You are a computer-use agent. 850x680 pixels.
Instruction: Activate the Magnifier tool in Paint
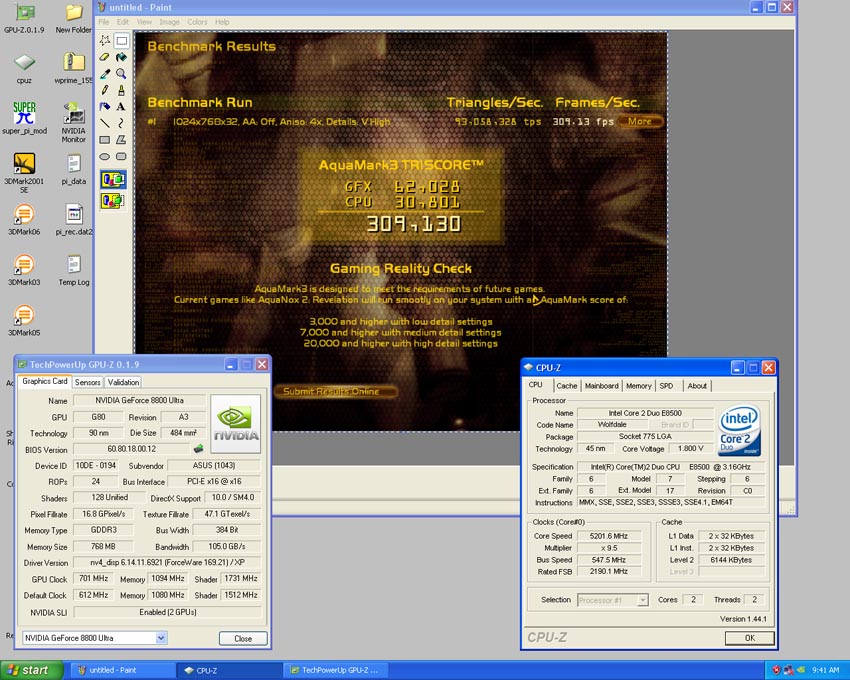121,74
